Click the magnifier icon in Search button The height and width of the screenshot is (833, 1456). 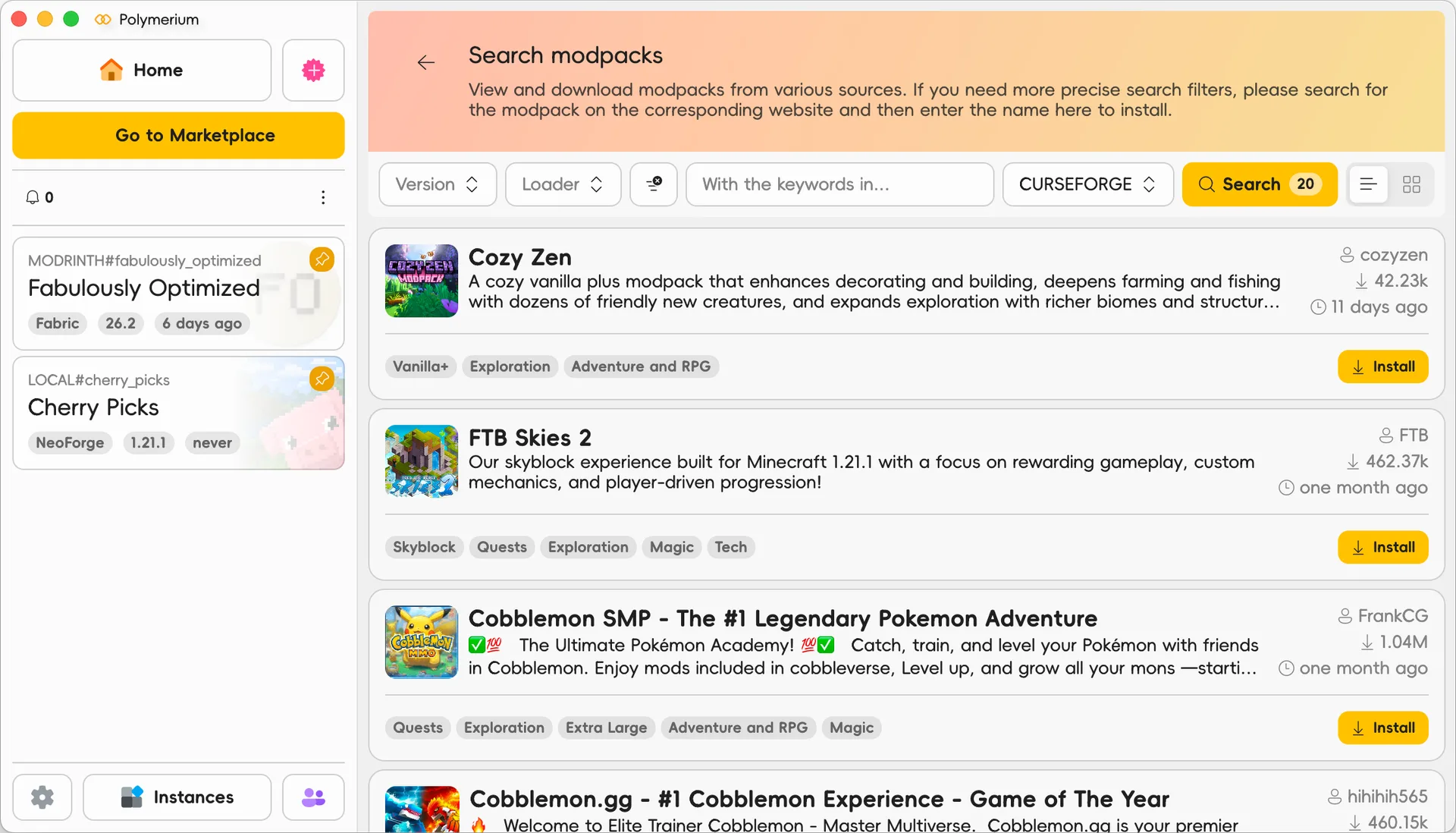tap(1207, 184)
